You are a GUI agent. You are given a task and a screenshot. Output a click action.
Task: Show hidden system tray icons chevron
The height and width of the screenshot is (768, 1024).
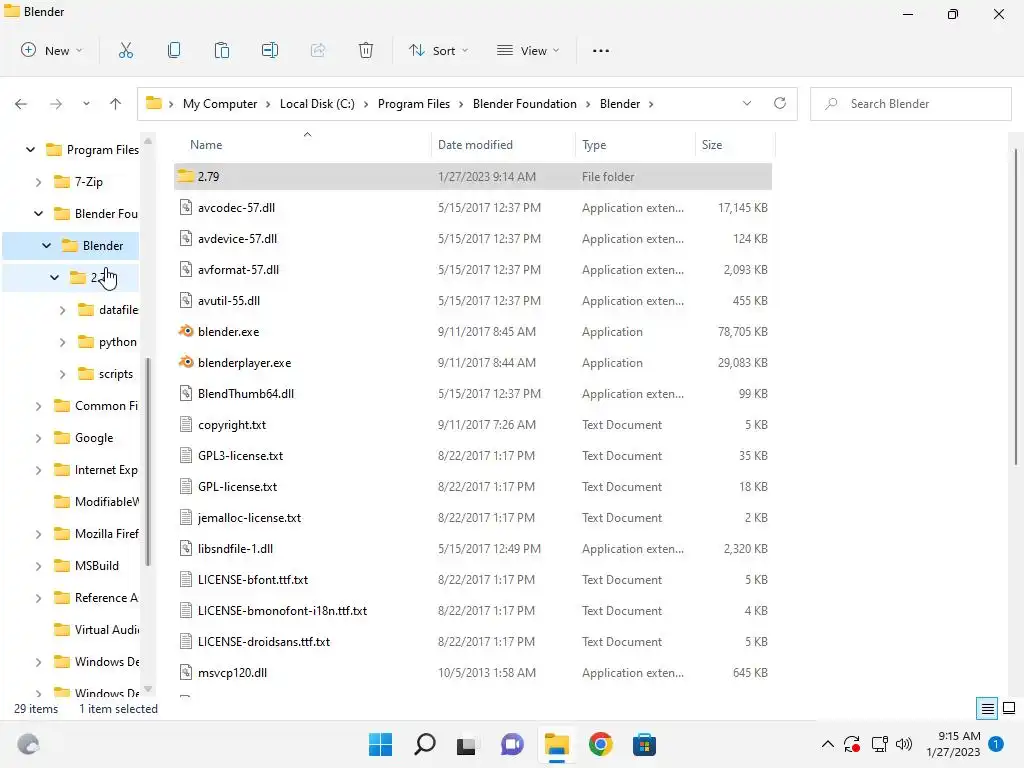click(827, 744)
